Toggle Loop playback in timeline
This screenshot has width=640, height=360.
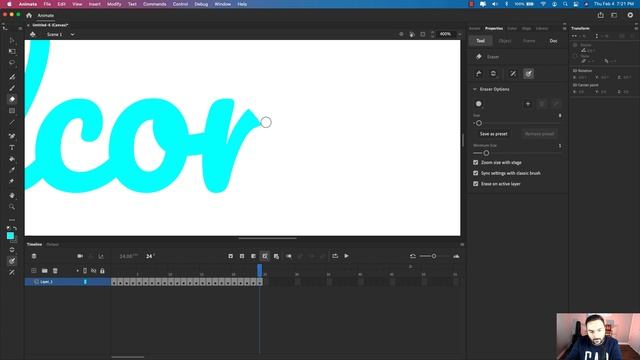click(x=335, y=256)
